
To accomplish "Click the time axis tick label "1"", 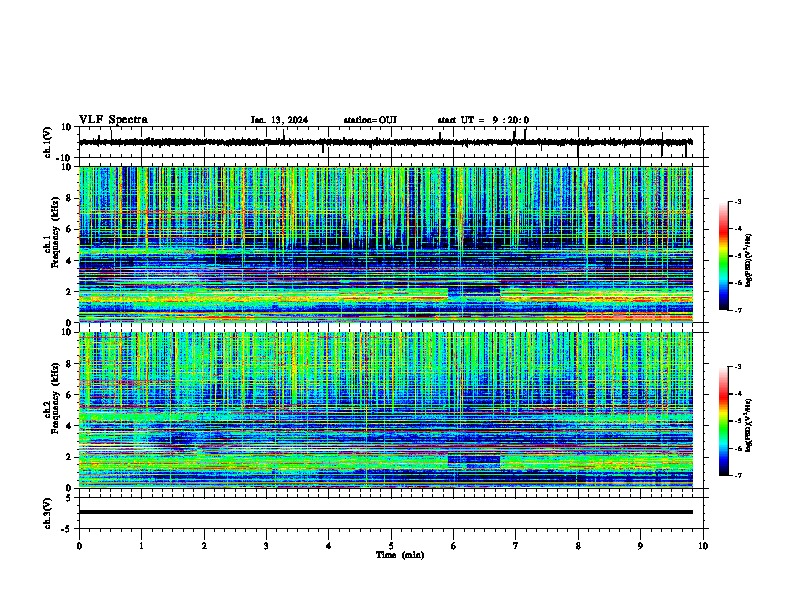I will [x=141, y=546].
